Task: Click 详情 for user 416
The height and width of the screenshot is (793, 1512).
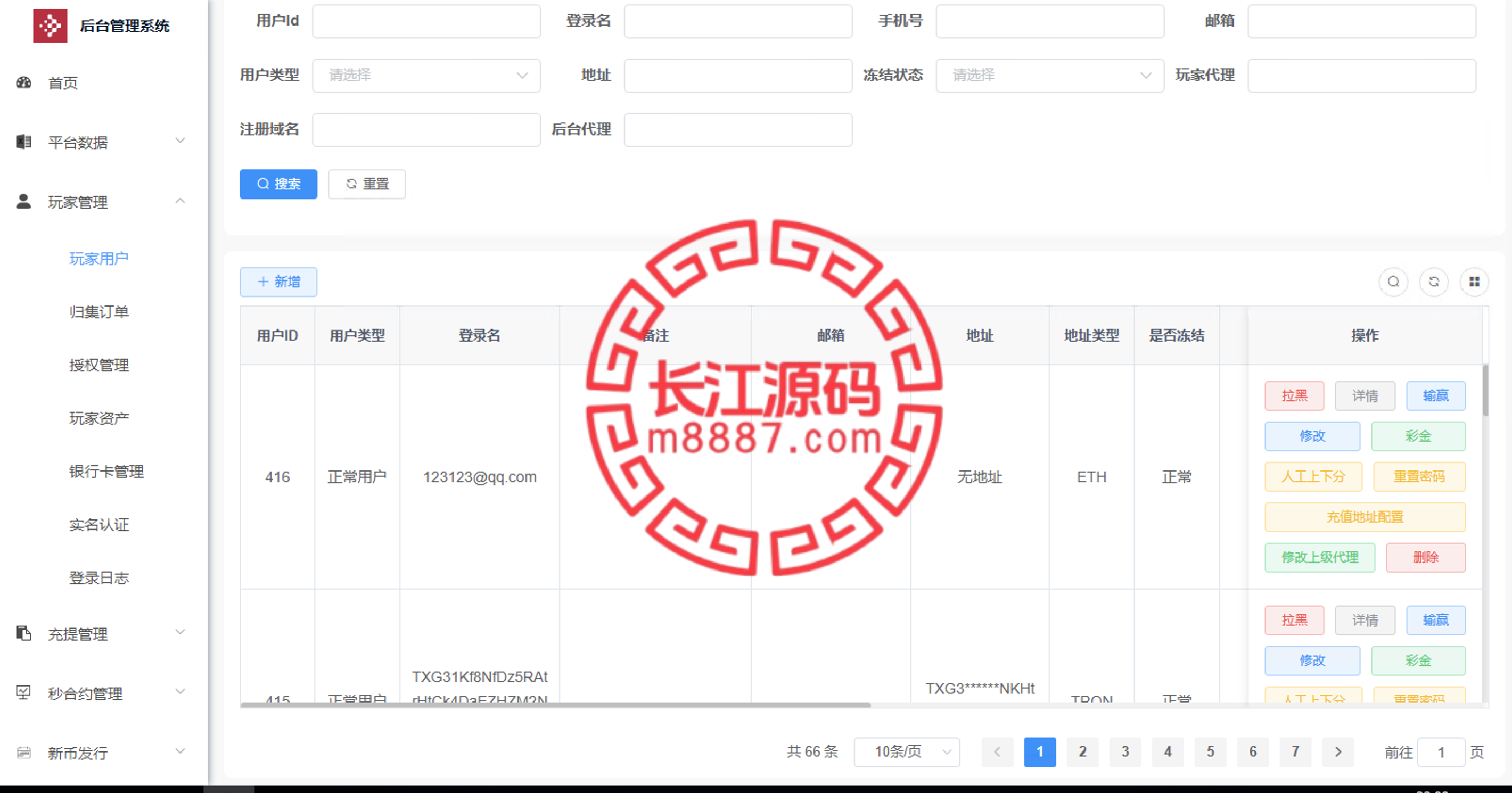Action: point(1365,395)
